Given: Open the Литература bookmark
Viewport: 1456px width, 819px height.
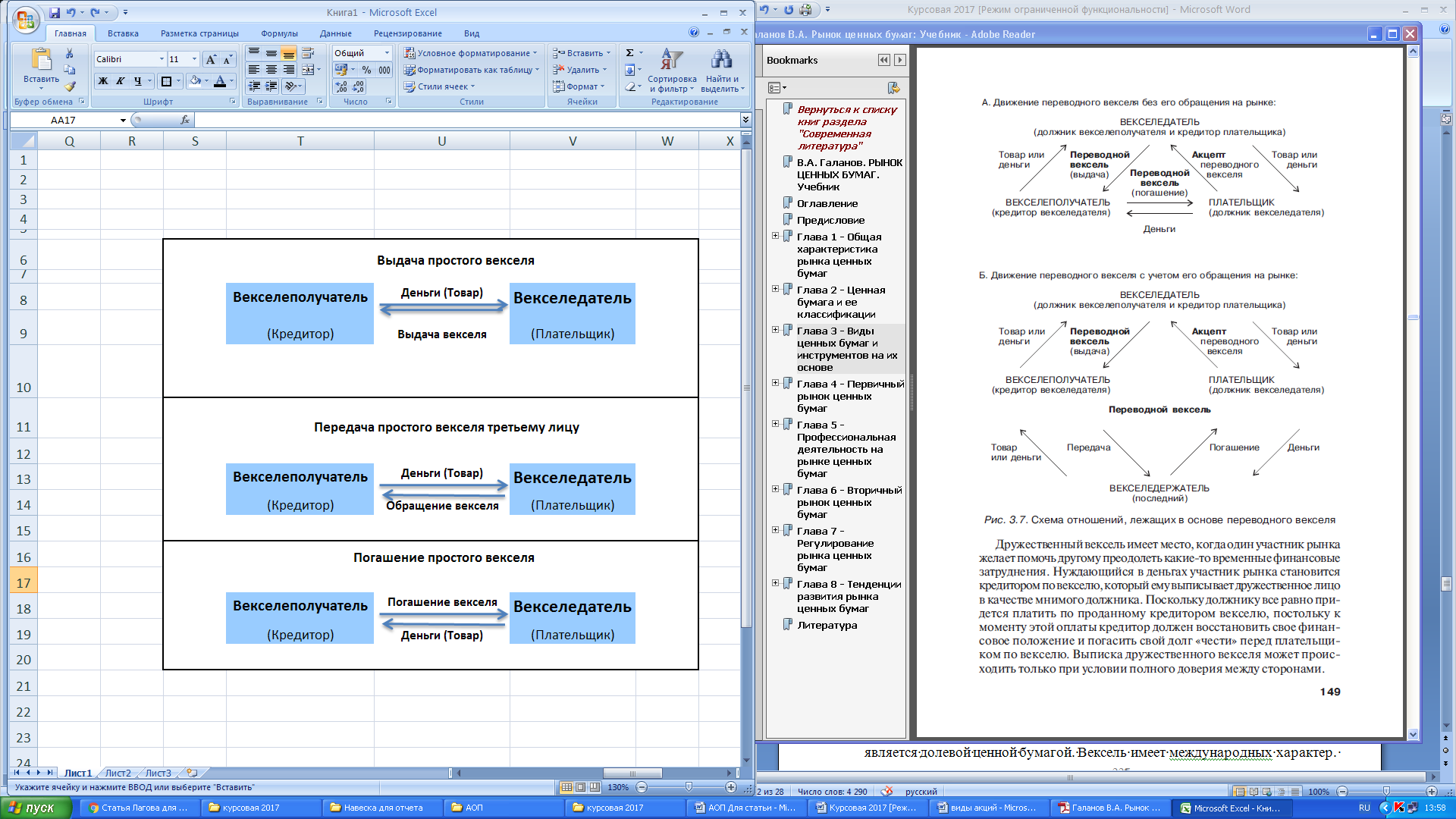Looking at the screenshot, I should pos(827,625).
